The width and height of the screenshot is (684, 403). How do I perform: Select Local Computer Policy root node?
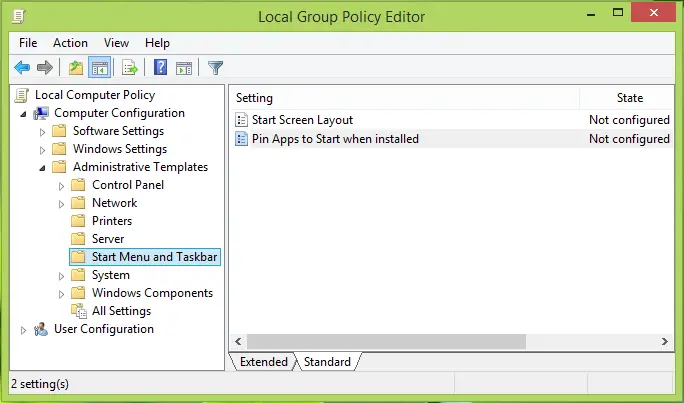(95, 95)
